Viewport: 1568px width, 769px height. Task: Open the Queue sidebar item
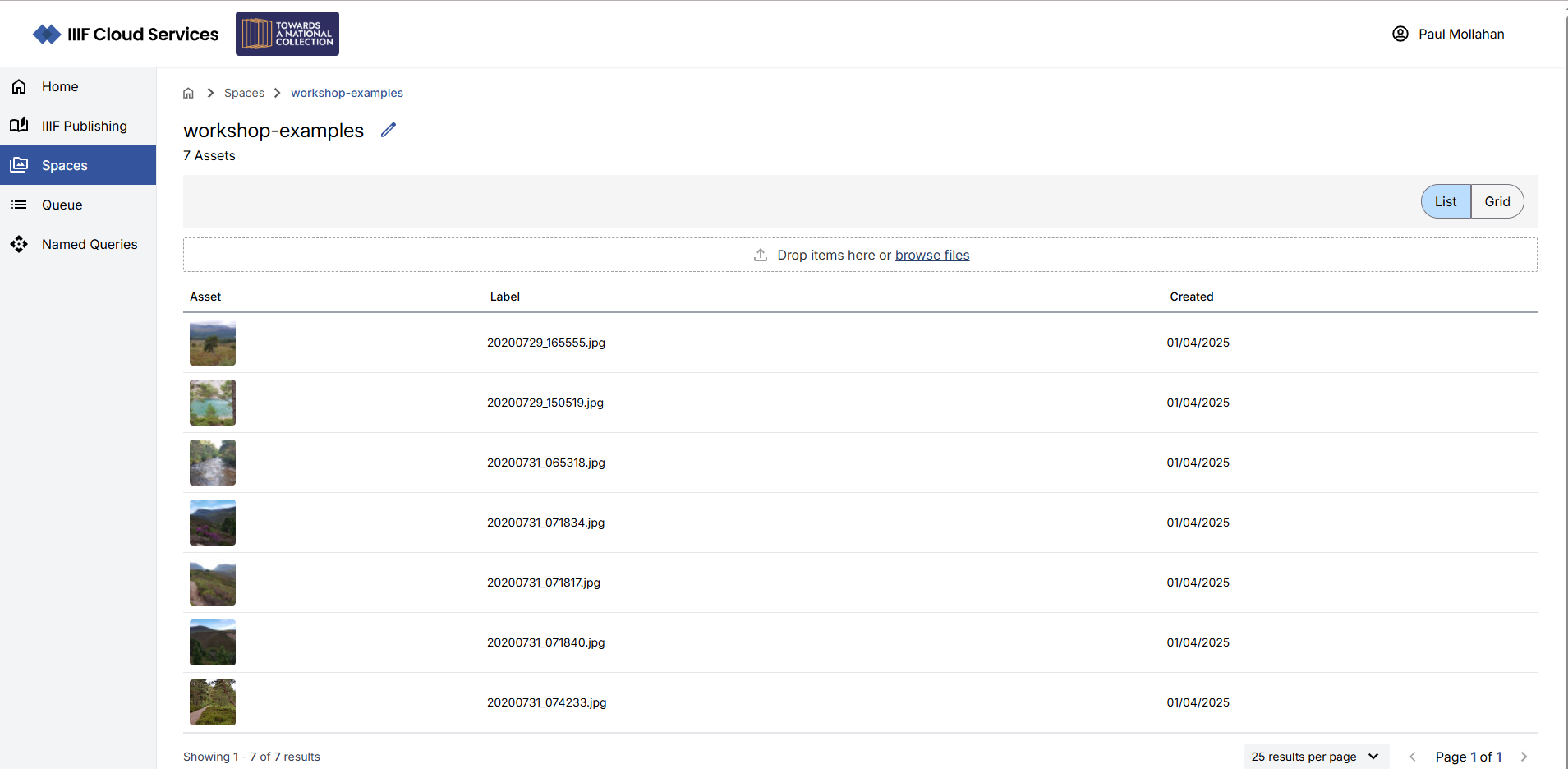62,205
